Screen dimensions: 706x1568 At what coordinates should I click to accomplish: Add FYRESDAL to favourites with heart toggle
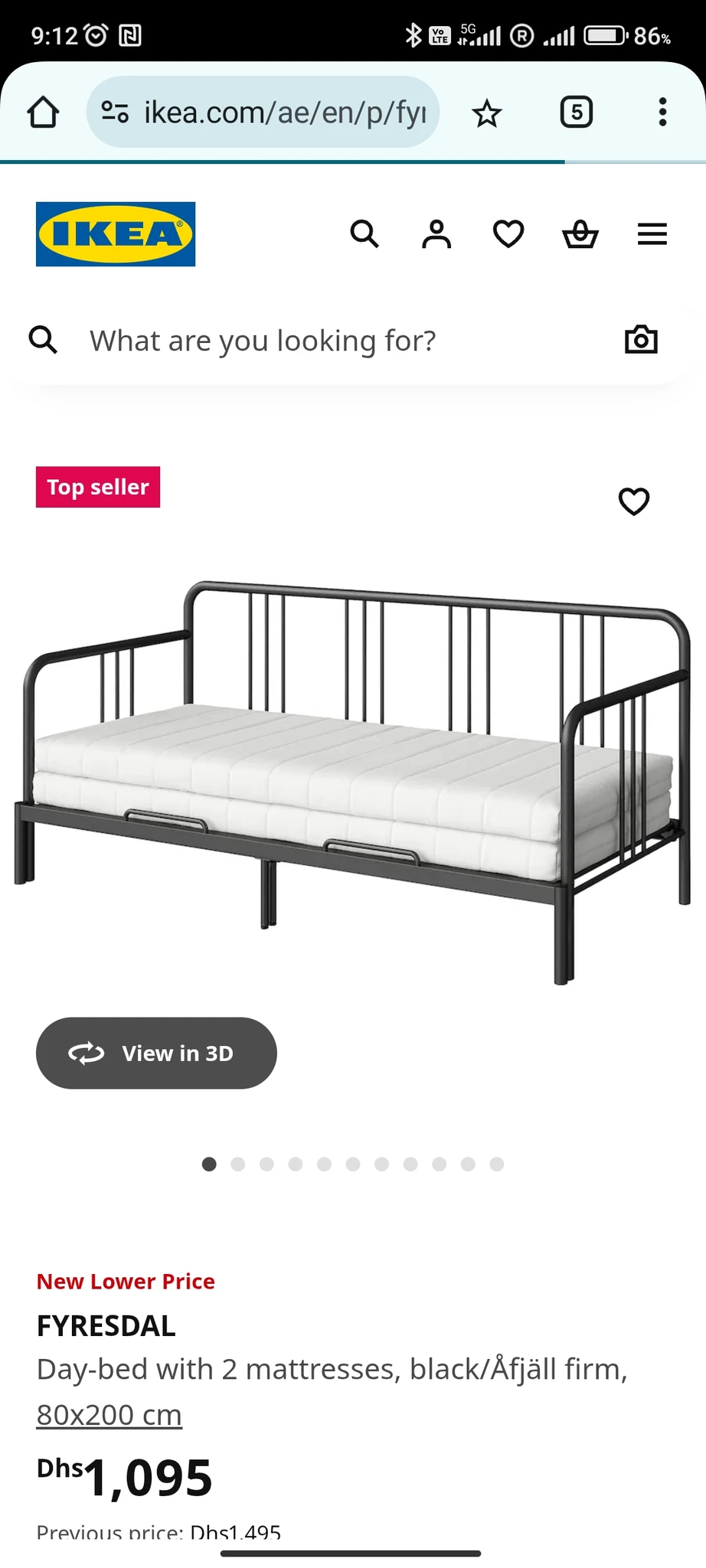(634, 501)
